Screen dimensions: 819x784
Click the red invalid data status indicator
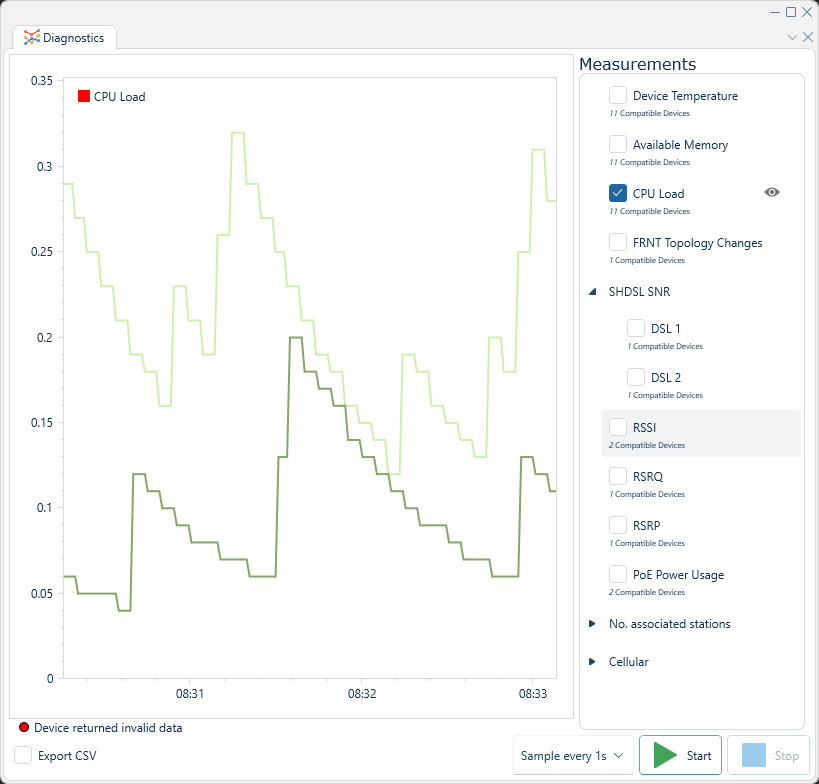[24, 727]
